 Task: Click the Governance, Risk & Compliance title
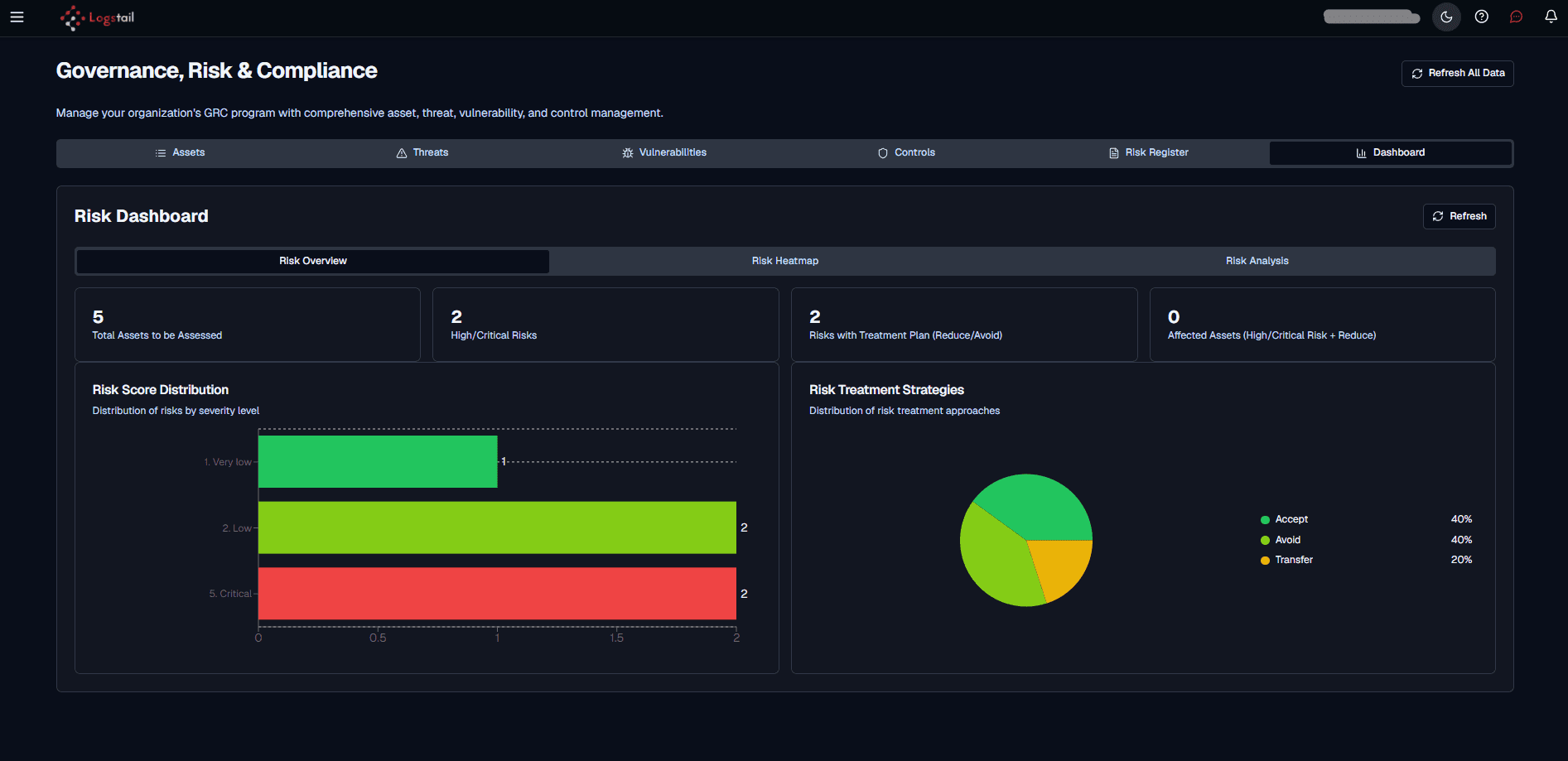click(x=216, y=71)
